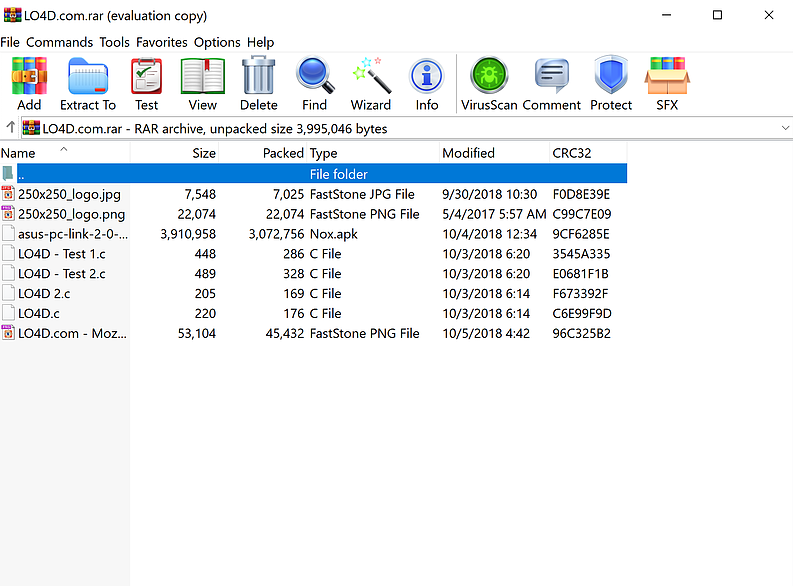The height and width of the screenshot is (586, 793).
Task: Select the LO4D 2.c file name
Action: 44,294
